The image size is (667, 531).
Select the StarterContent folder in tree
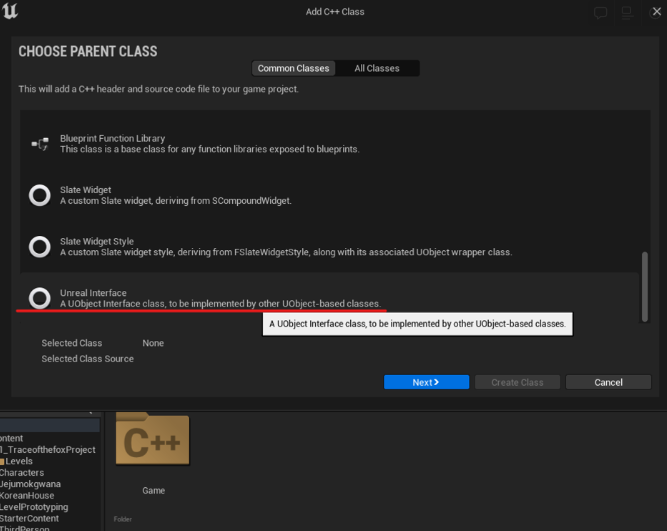coord(29,519)
